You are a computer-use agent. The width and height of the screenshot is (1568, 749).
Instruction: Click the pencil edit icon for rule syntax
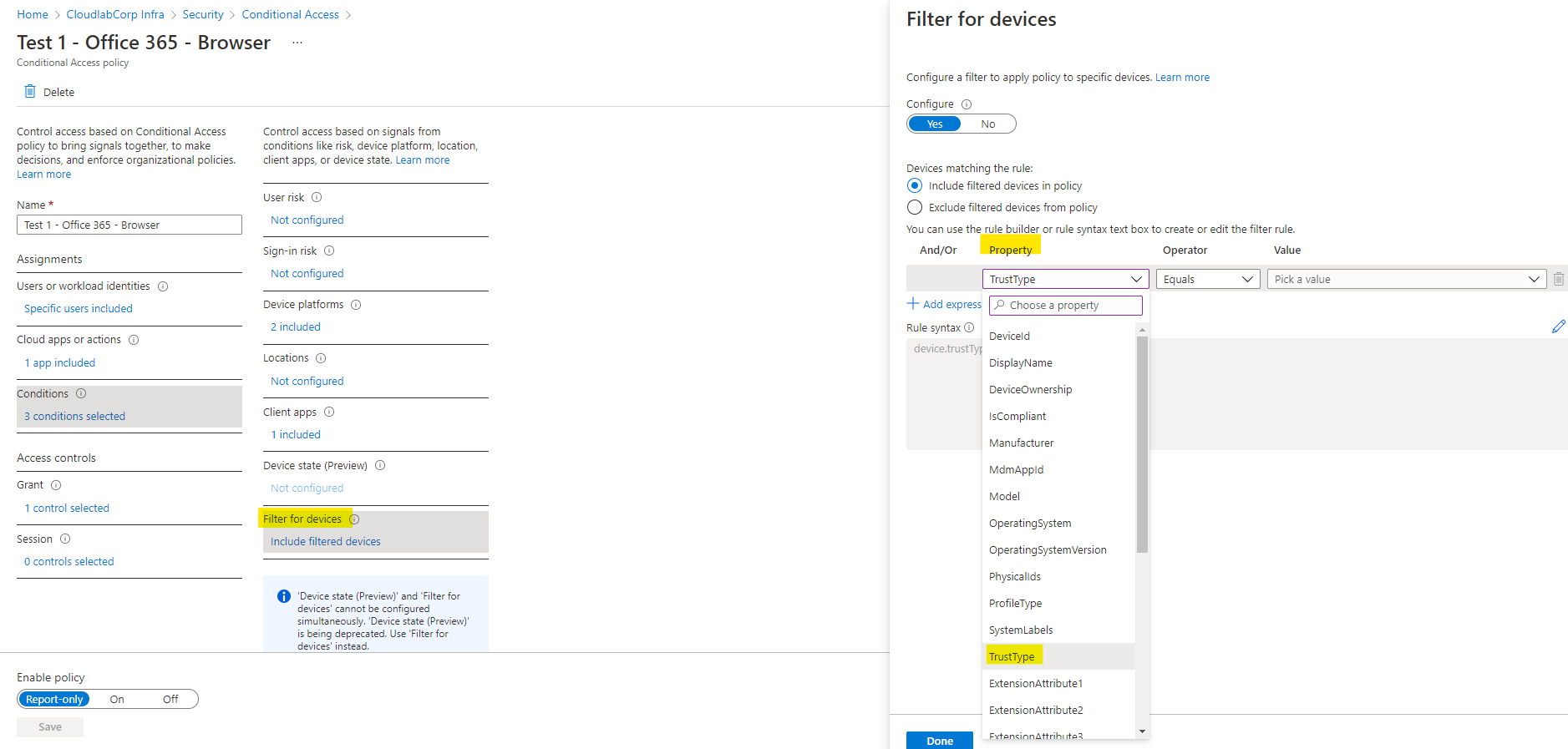click(1558, 326)
